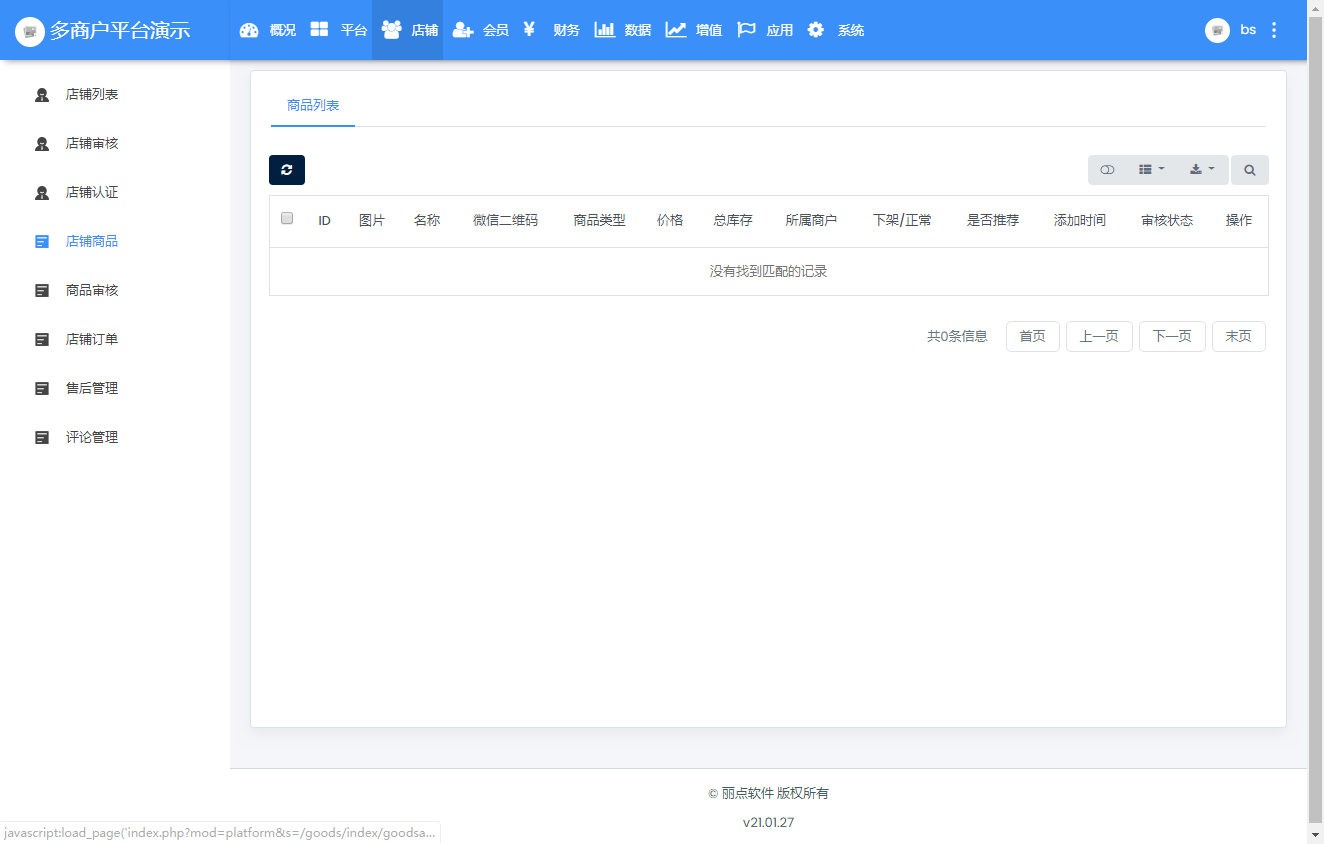Viewport: 1324px width, 844px height.
Task: Click the 总库存 column header
Action: 733,220
